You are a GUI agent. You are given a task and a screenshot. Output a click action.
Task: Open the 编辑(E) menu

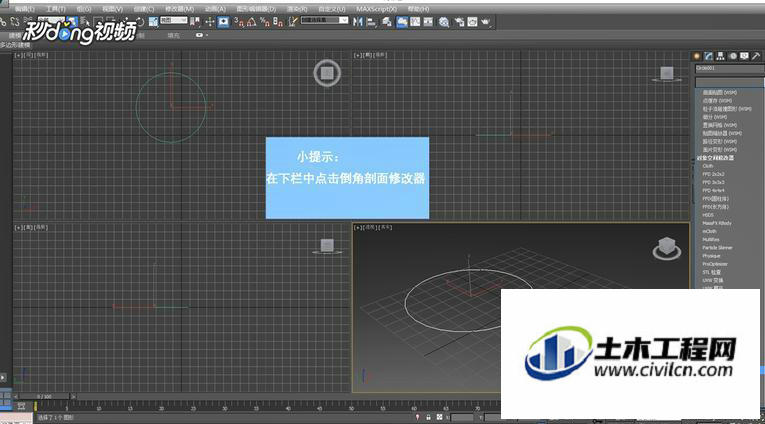tap(24, 9)
